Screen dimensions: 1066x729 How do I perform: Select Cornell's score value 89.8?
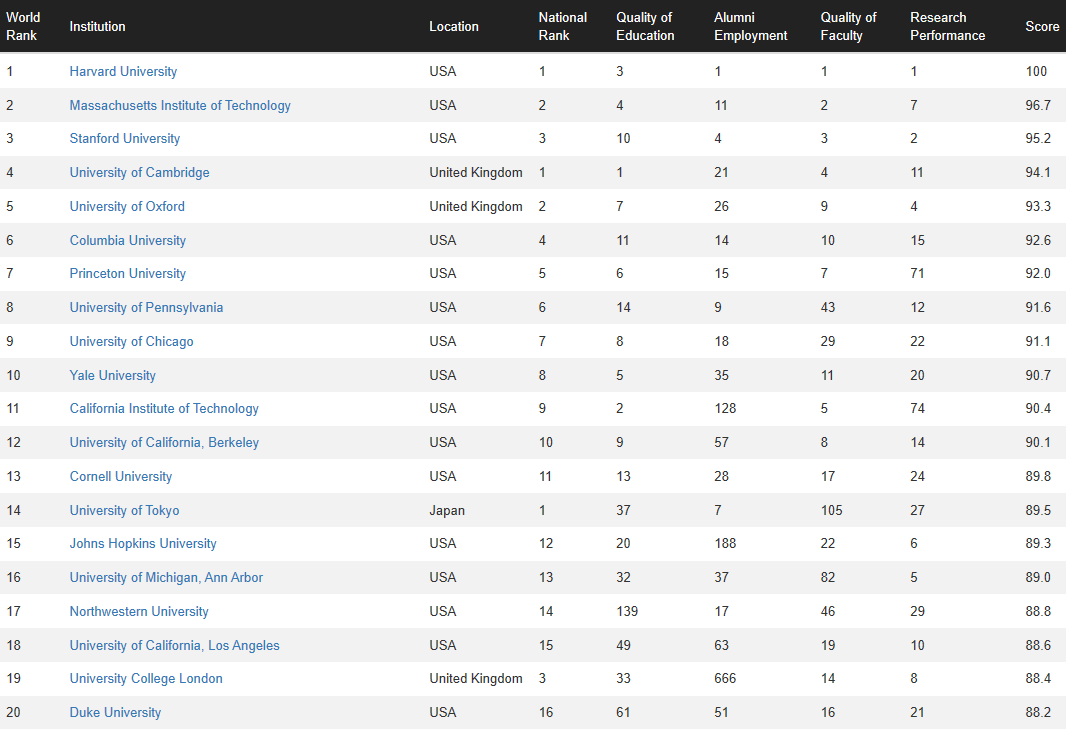pyautogui.click(x=1038, y=477)
